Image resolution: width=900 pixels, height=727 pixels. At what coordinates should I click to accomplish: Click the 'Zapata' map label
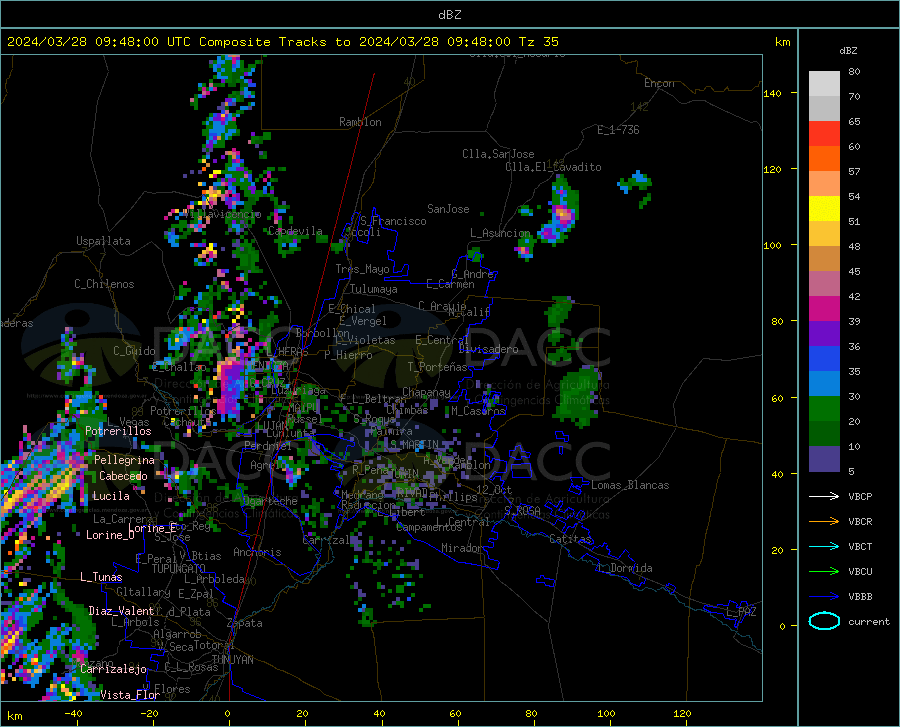point(245,623)
